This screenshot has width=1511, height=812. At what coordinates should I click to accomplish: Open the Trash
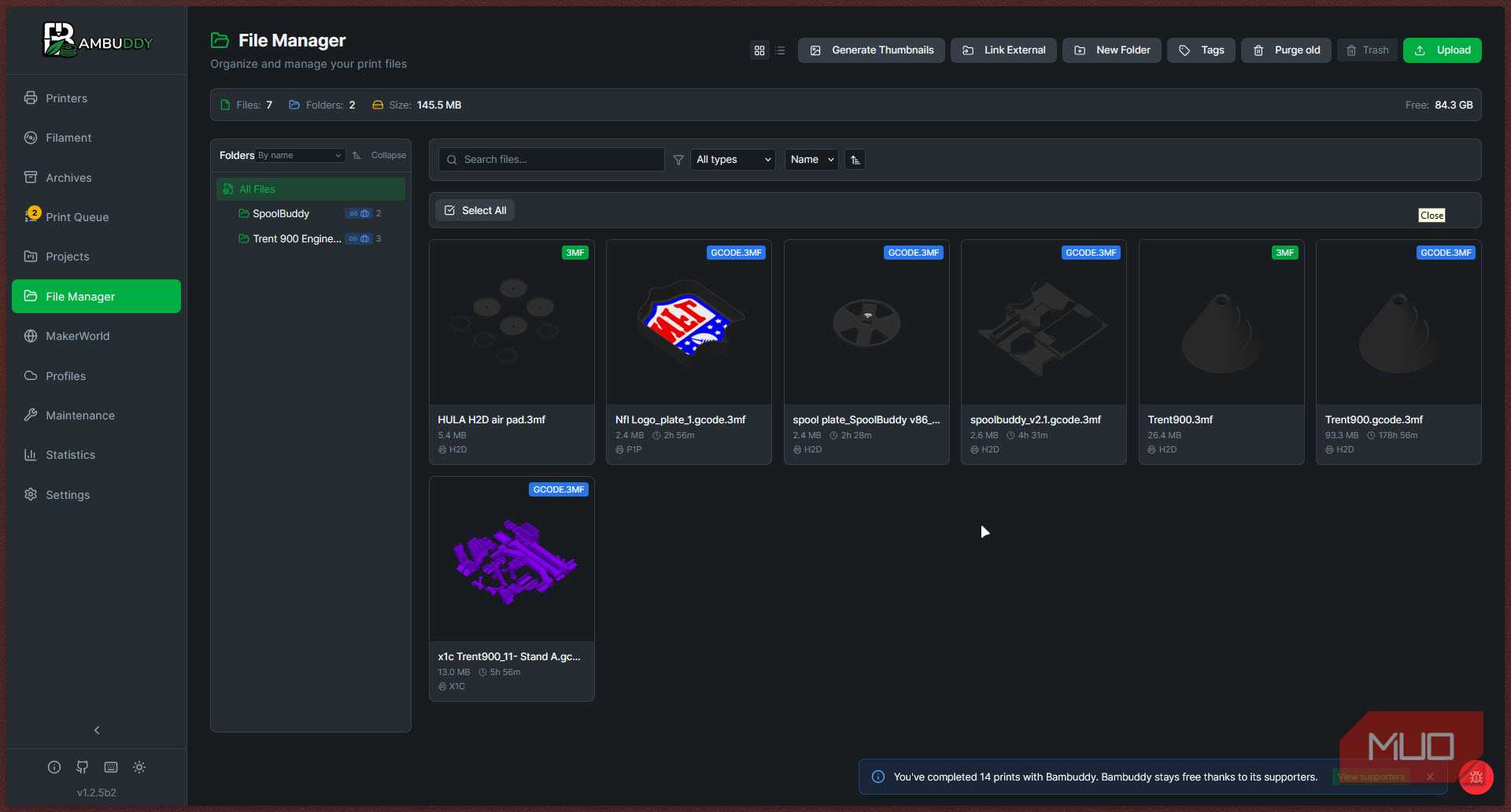[1367, 50]
